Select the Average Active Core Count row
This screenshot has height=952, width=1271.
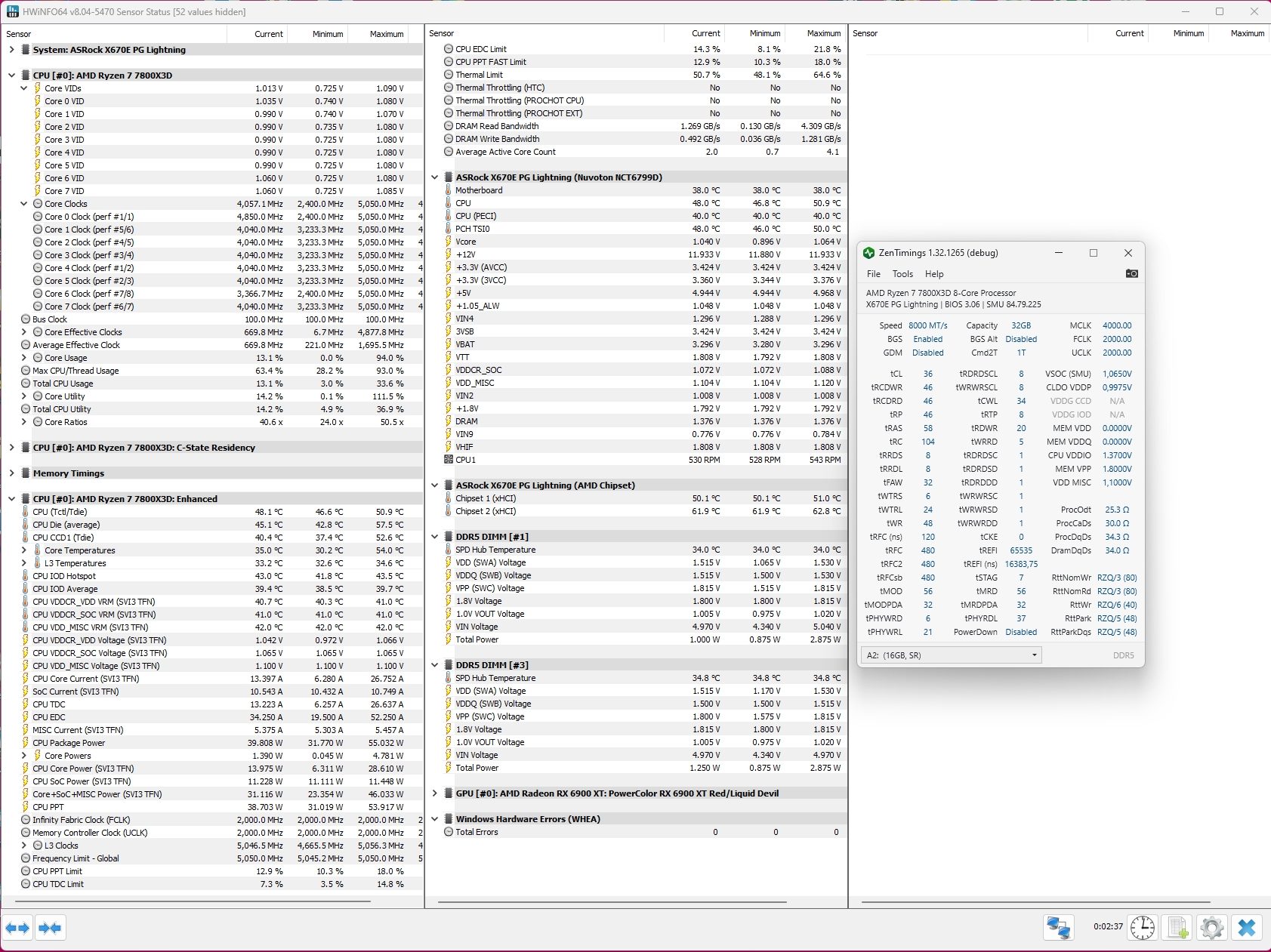pyautogui.click(x=636, y=152)
